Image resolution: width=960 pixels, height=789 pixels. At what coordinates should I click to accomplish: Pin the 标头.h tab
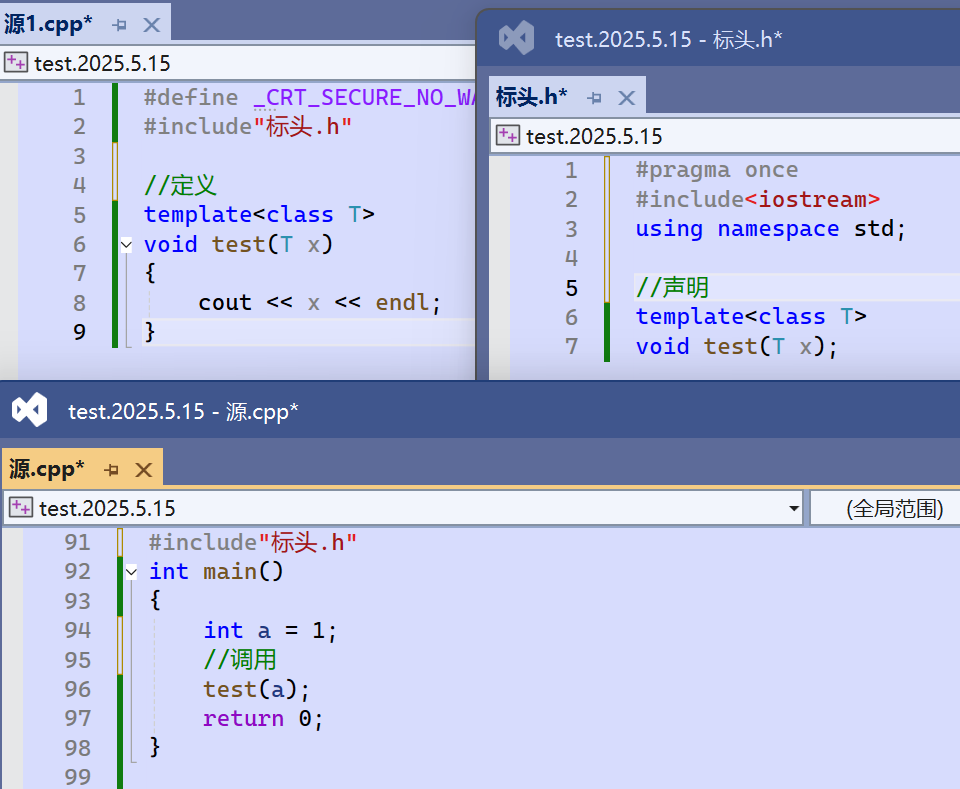(594, 98)
